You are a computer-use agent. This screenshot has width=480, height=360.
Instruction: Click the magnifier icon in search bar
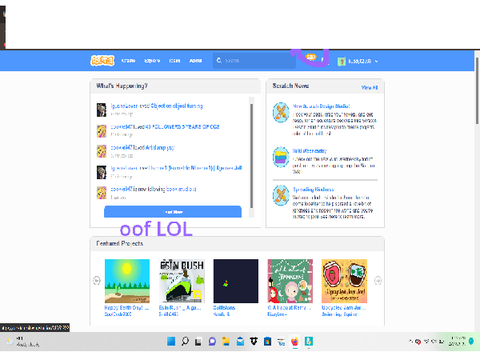click(219, 60)
